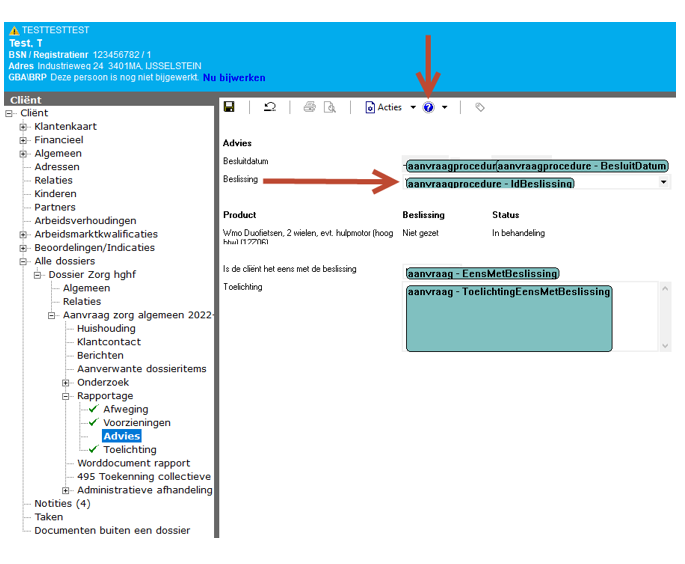Open the Beslissing dropdown

pos(664,183)
